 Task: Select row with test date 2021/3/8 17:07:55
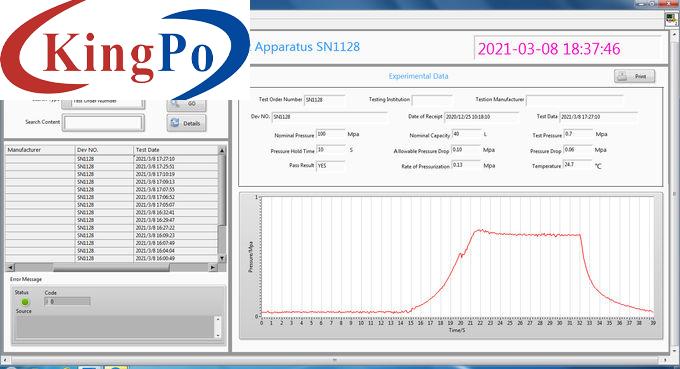111,189
